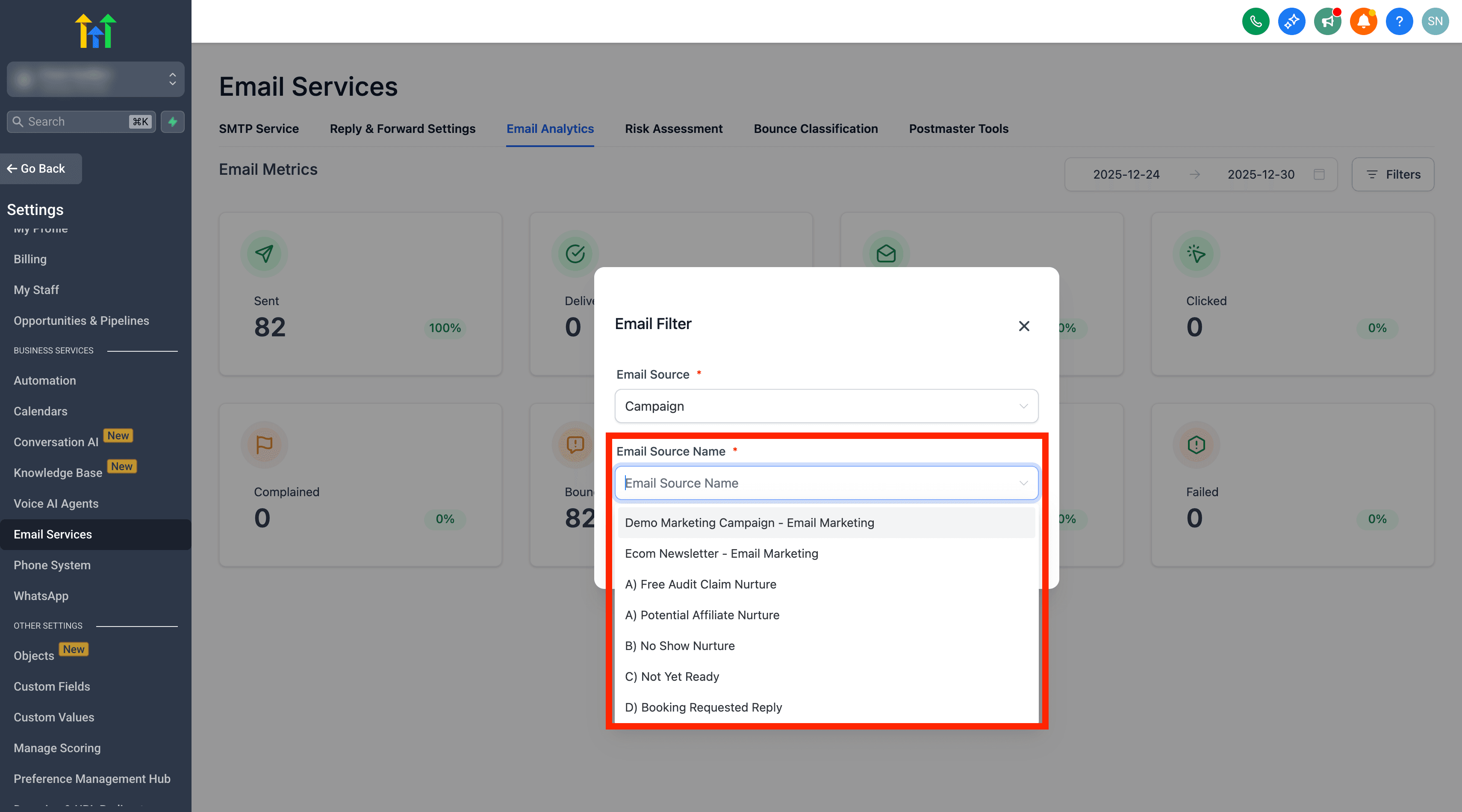Click the sidebar search field

74,121
